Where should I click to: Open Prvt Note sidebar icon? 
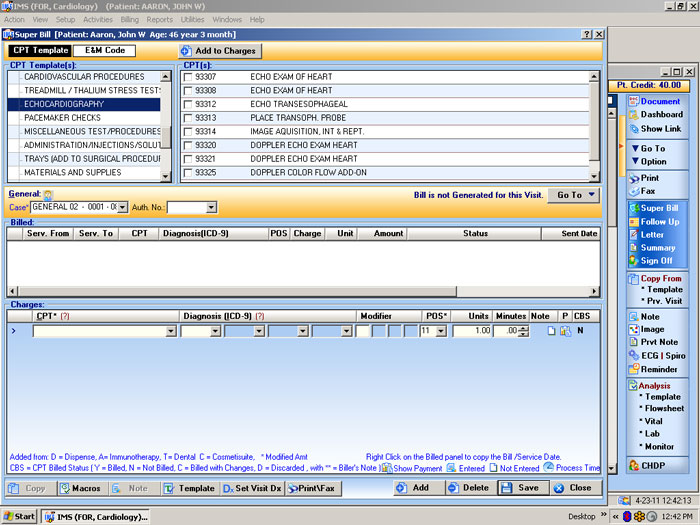pyautogui.click(x=633, y=342)
